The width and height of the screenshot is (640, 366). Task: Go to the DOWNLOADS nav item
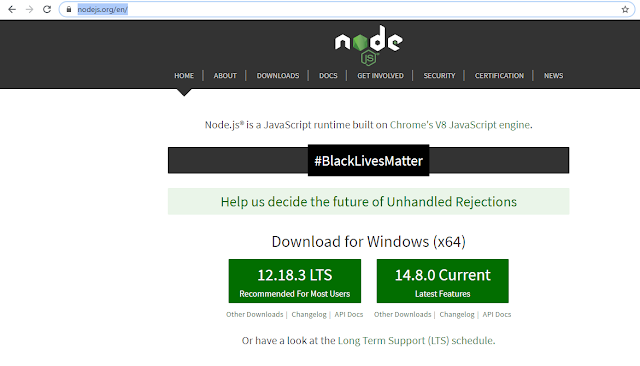pyautogui.click(x=278, y=75)
